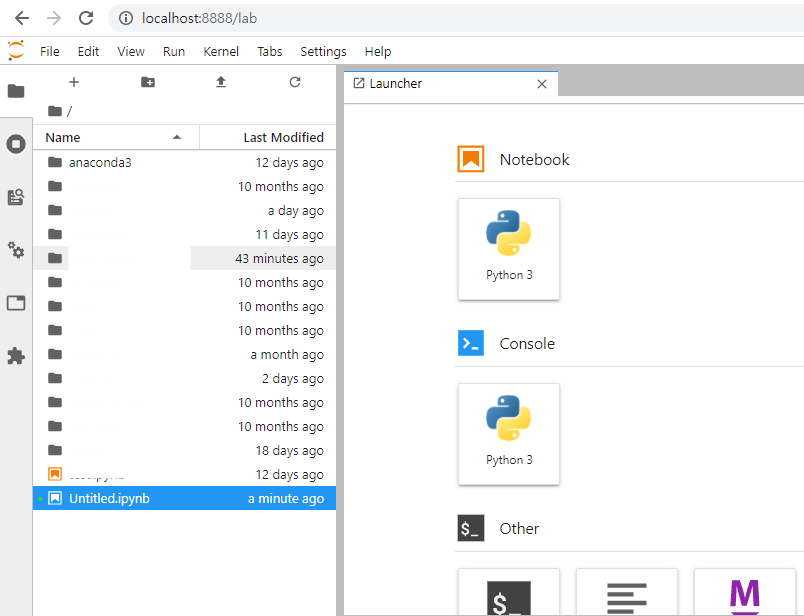804x616 pixels.
Task: Go back in the browser
Action: click(22, 18)
